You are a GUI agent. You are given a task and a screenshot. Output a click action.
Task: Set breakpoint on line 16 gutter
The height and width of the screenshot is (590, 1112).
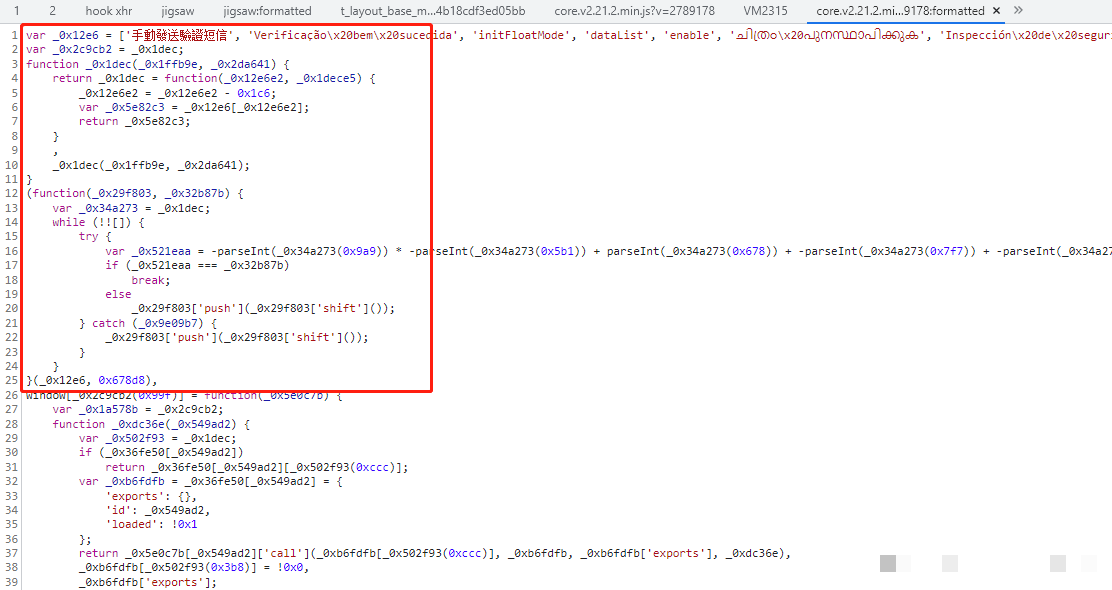(11, 251)
